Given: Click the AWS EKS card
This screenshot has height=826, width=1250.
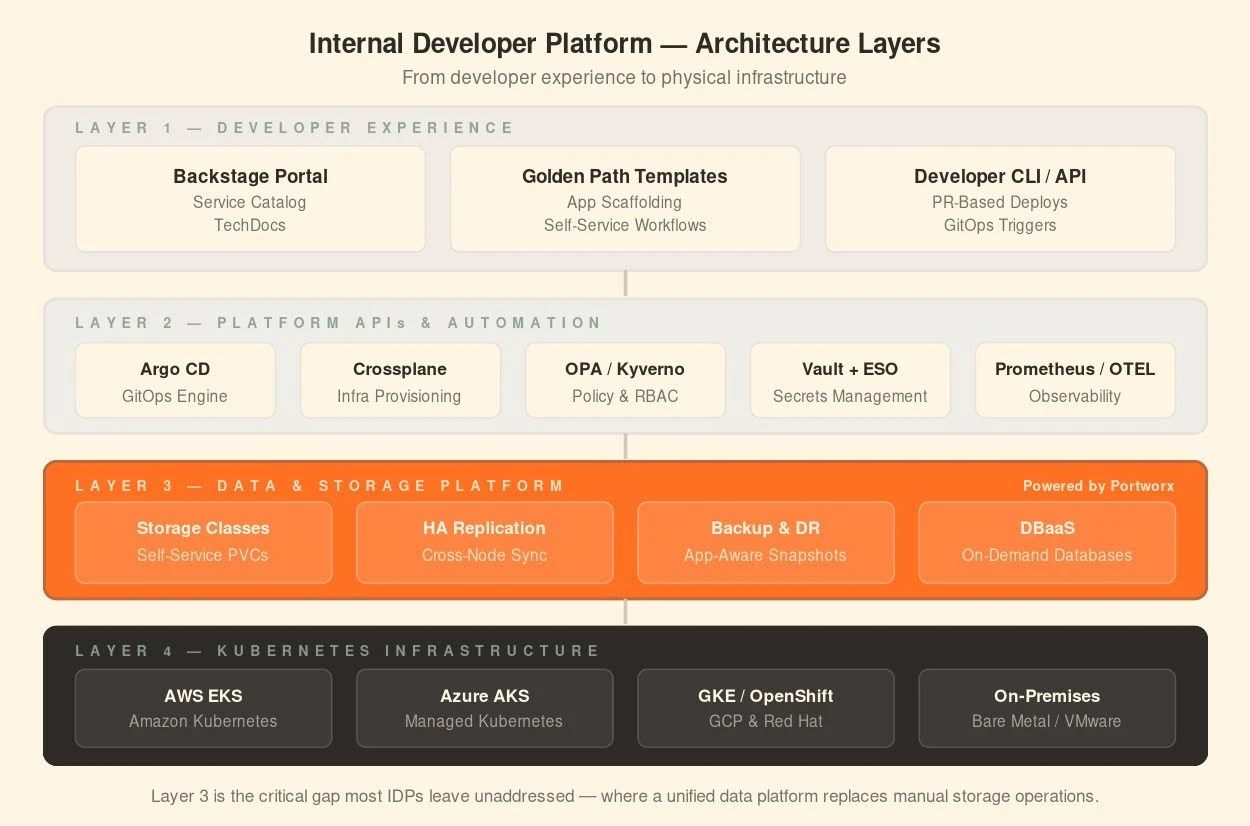Looking at the screenshot, I should click(x=203, y=708).
